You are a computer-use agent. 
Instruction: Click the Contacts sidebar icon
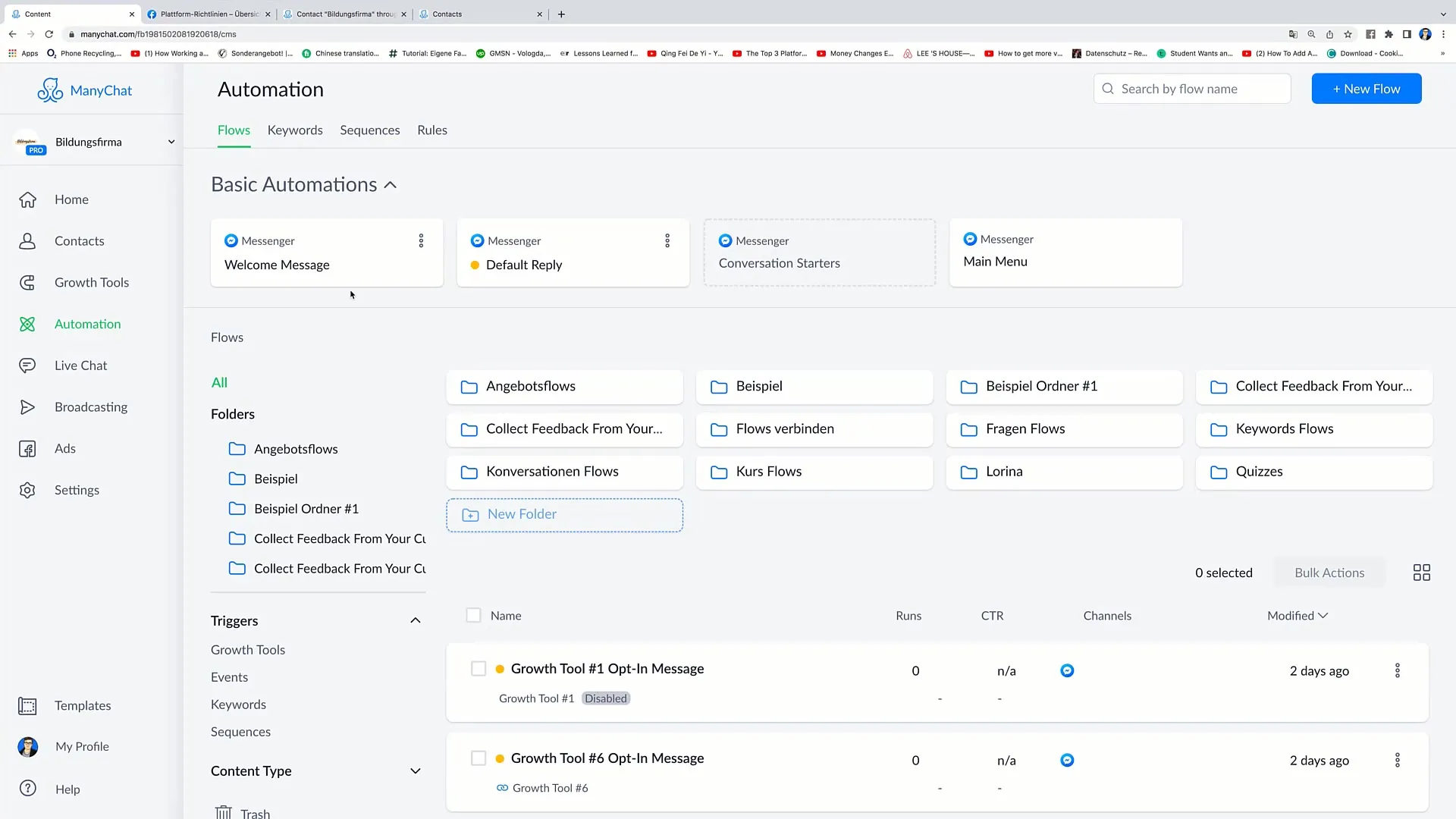pyautogui.click(x=28, y=240)
